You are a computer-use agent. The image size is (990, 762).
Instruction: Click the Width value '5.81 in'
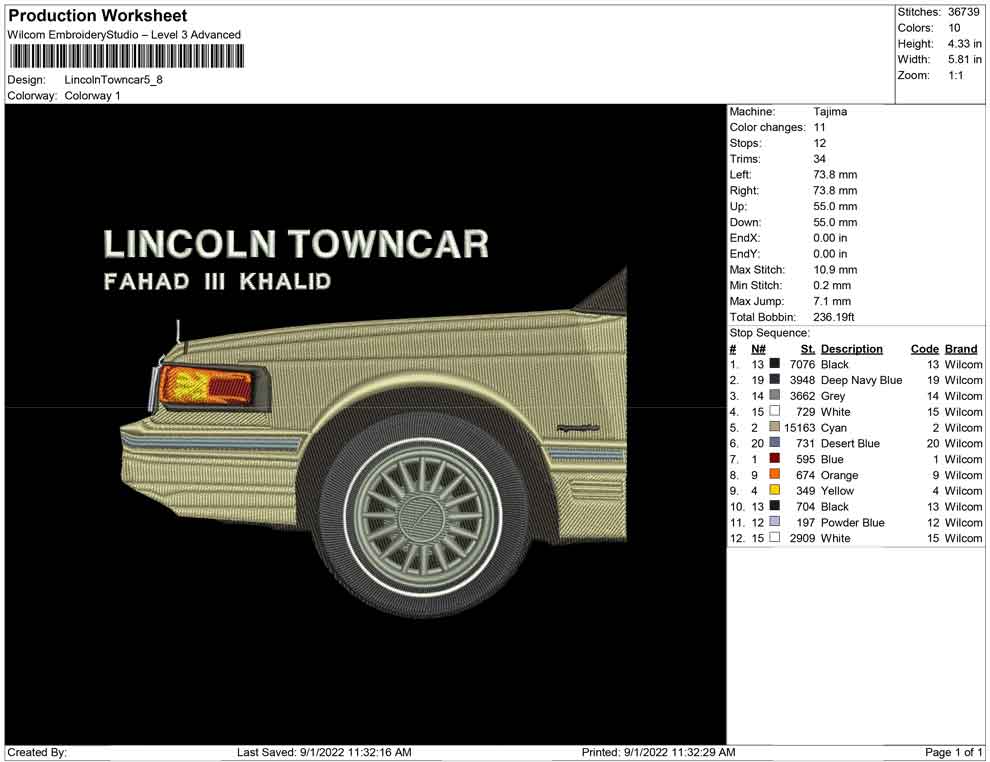click(x=964, y=59)
